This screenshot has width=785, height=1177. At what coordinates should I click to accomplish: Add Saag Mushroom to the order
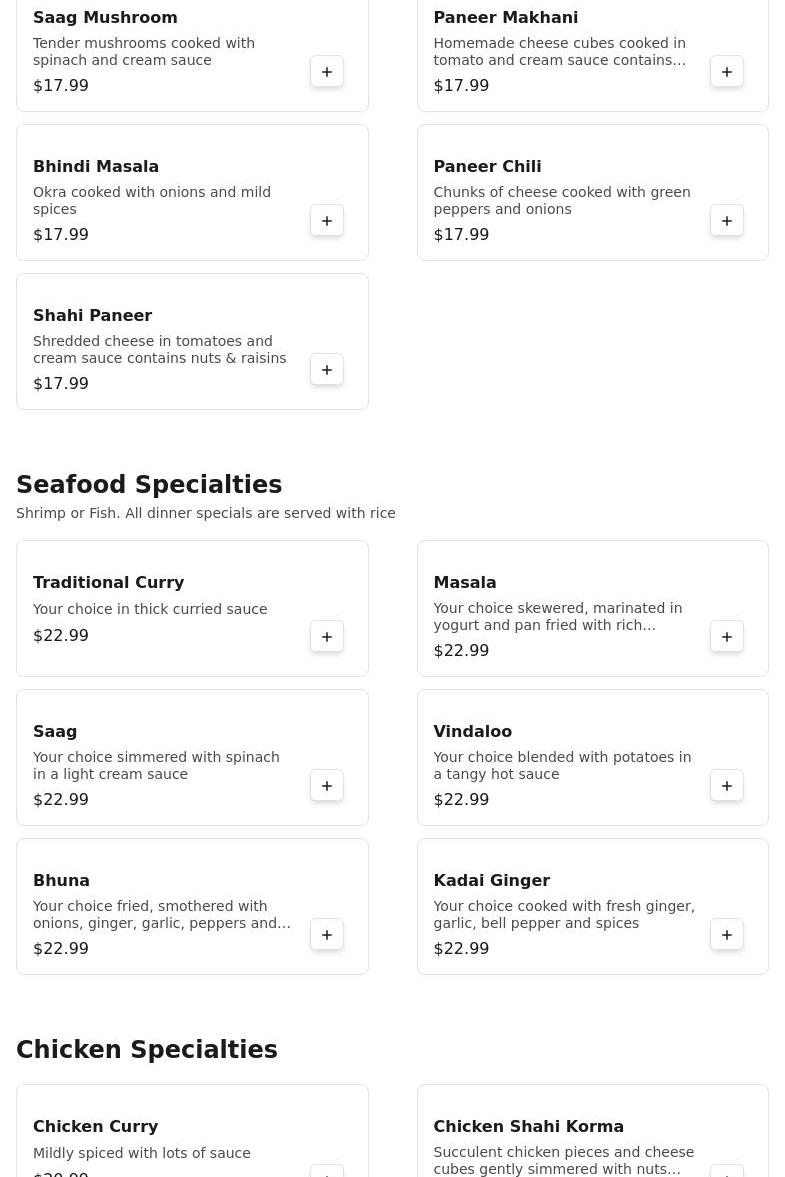pyautogui.click(x=327, y=72)
